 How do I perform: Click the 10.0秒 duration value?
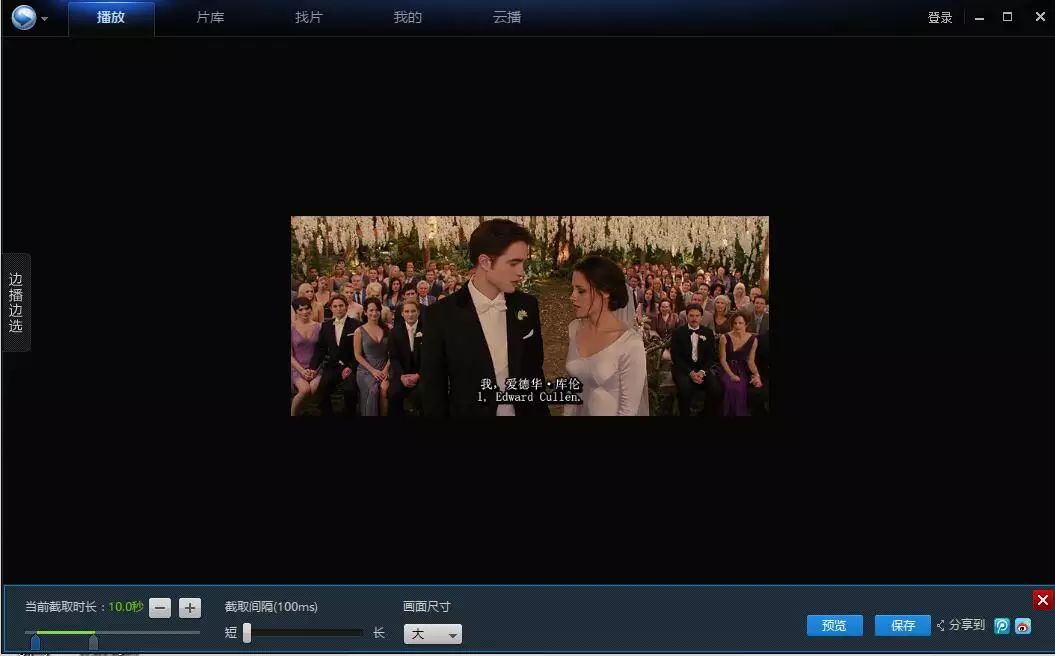click(126, 607)
